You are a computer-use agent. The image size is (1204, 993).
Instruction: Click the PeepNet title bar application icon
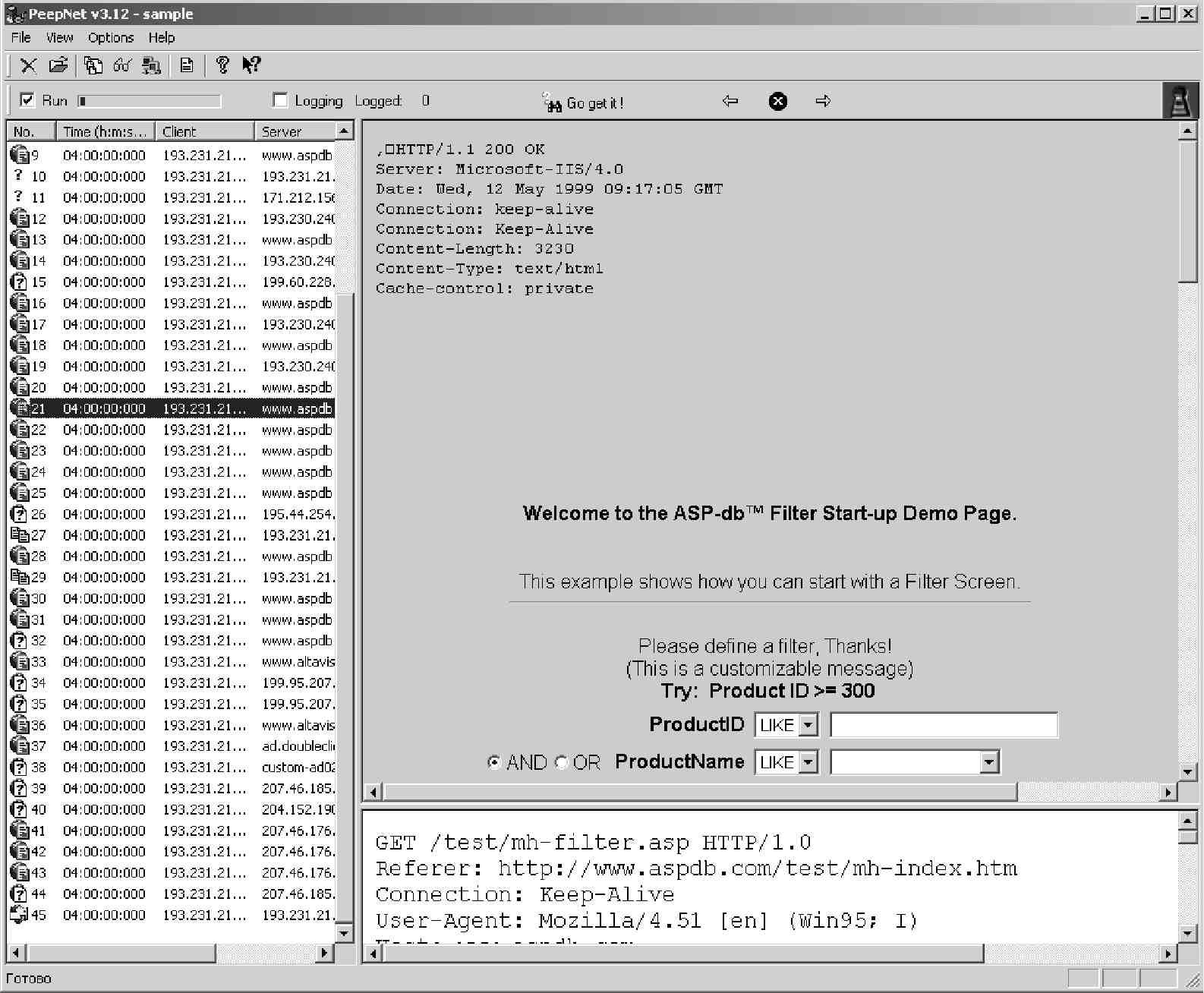(x=14, y=14)
